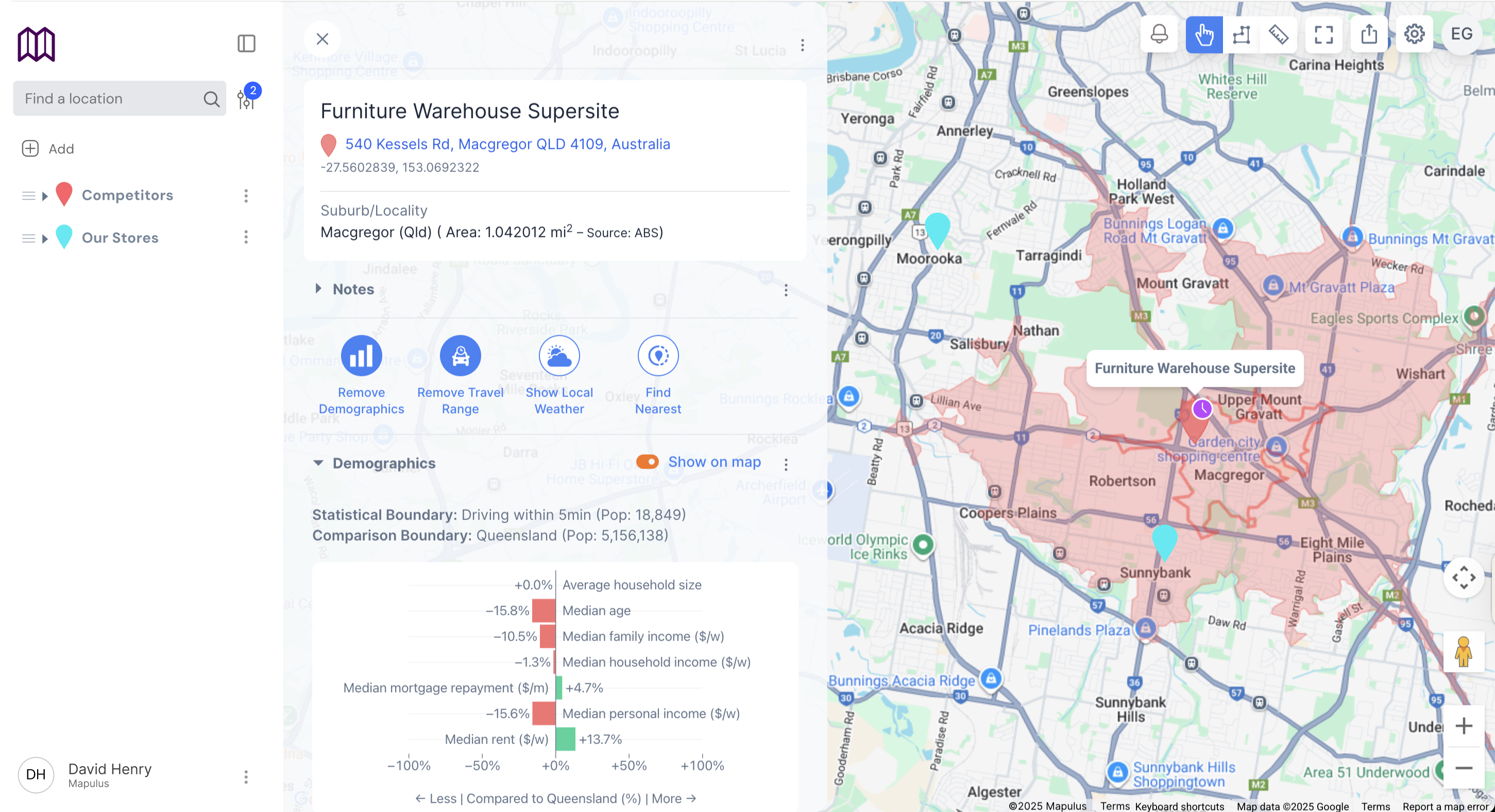Click Remove Demographics icon

click(x=361, y=356)
